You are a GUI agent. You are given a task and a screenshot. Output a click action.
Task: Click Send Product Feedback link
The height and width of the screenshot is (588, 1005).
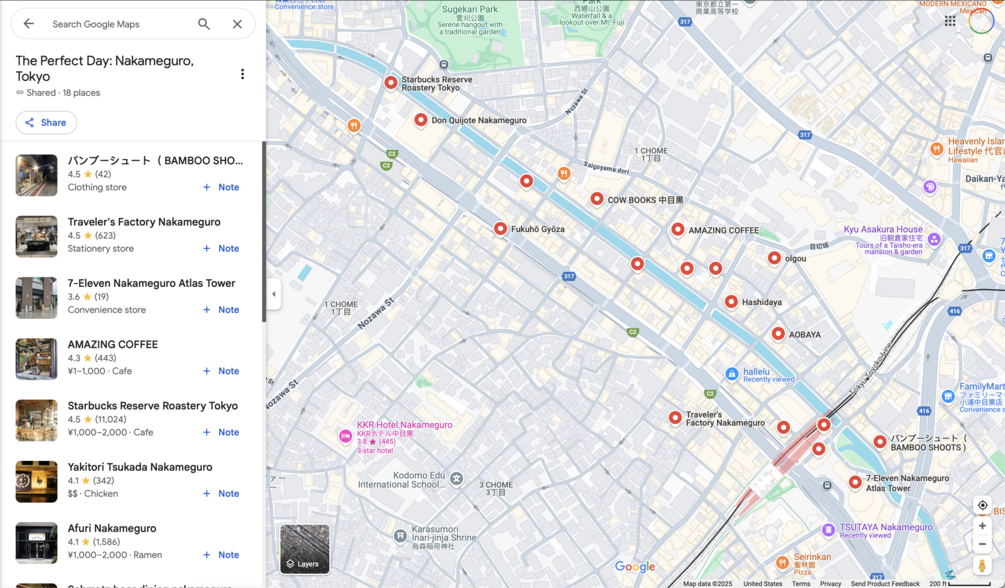(x=885, y=584)
